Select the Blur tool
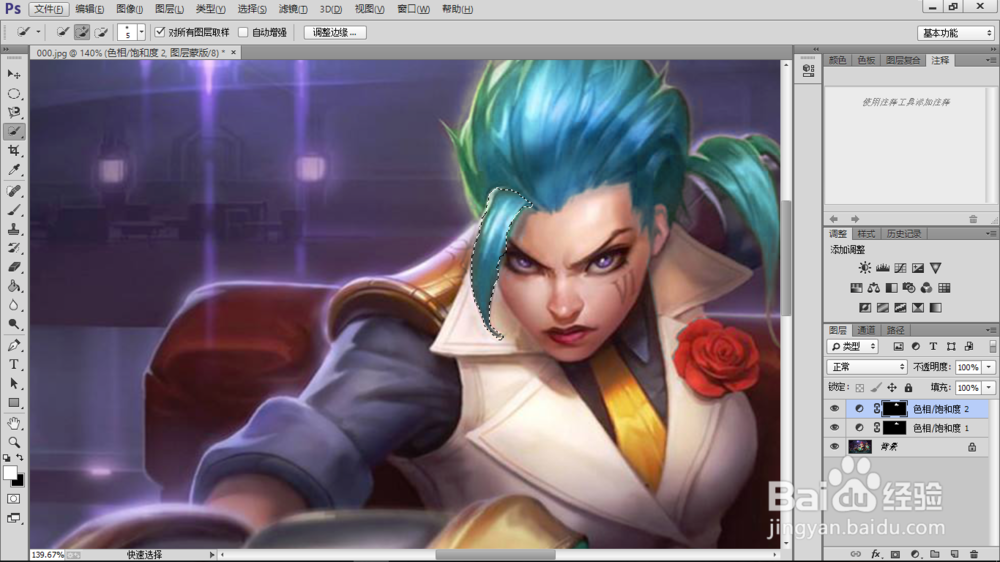The width and height of the screenshot is (1000, 562). coord(13,305)
